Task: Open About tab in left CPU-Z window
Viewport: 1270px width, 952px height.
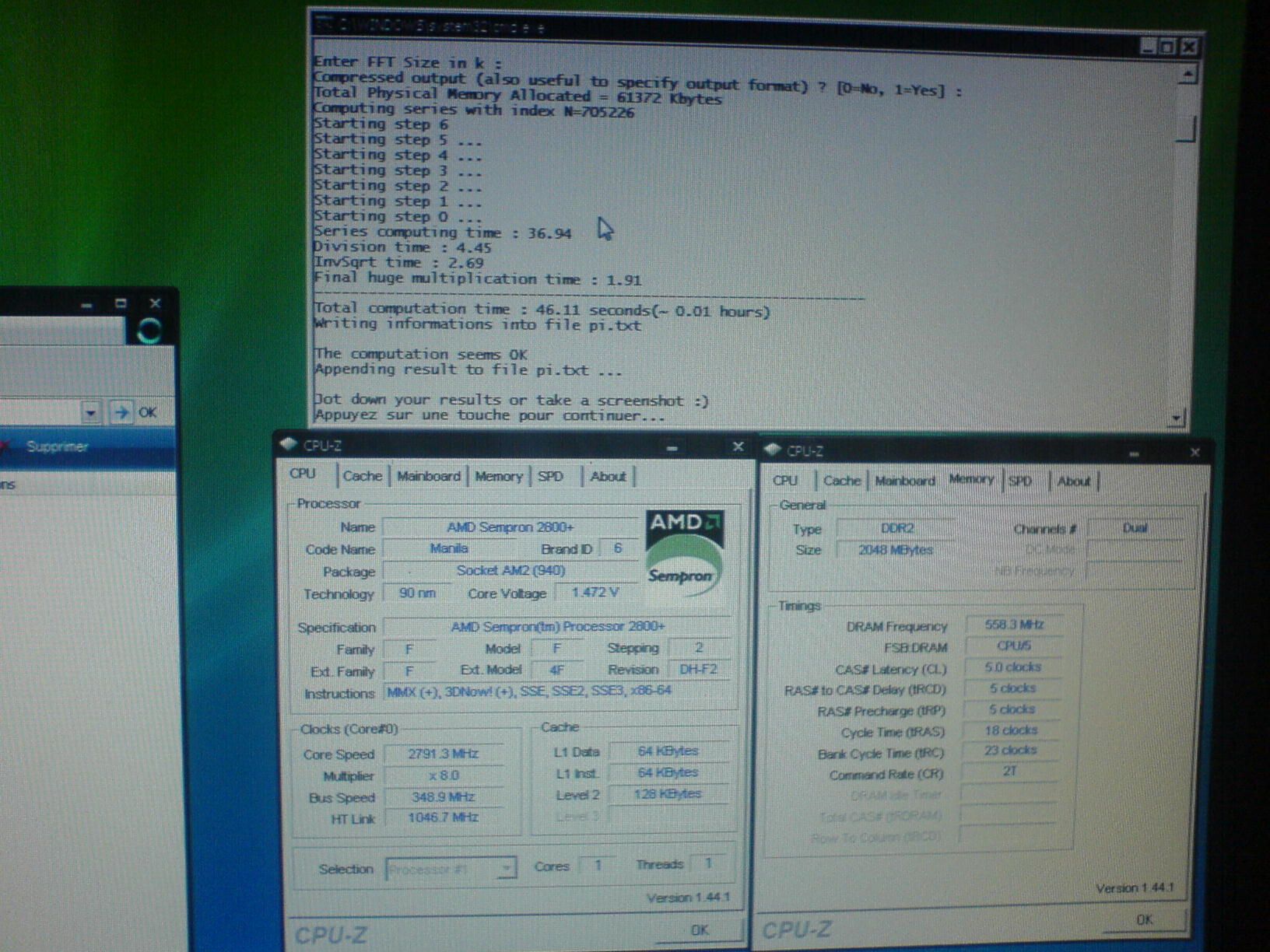Action: pyautogui.click(x=608, y=476)
